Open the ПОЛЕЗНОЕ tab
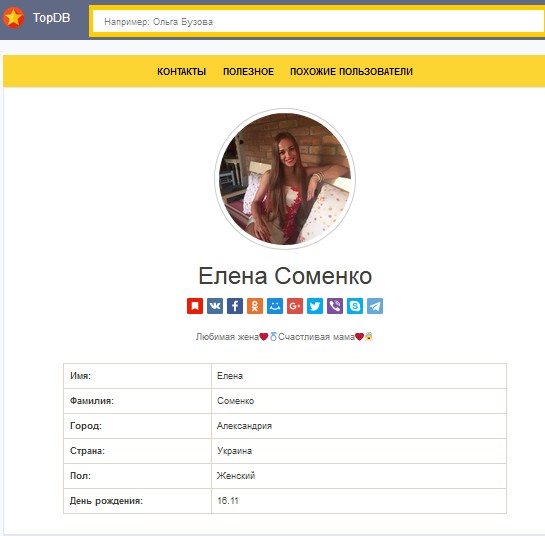This screenshot has width=545, height=536. coord(248,72)
